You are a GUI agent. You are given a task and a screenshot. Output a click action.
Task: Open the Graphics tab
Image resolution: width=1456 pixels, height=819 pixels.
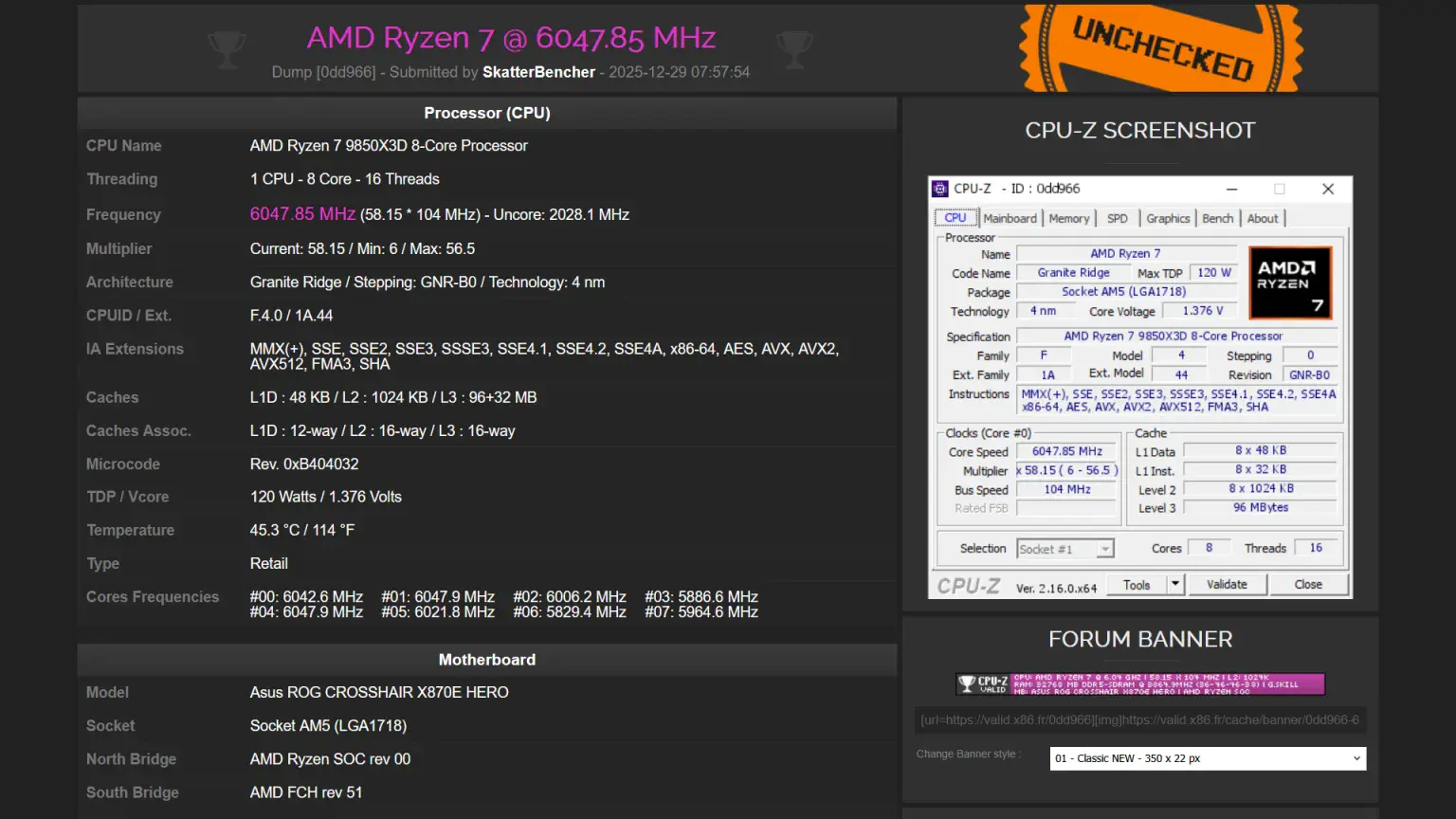[x=1168, y=218]
